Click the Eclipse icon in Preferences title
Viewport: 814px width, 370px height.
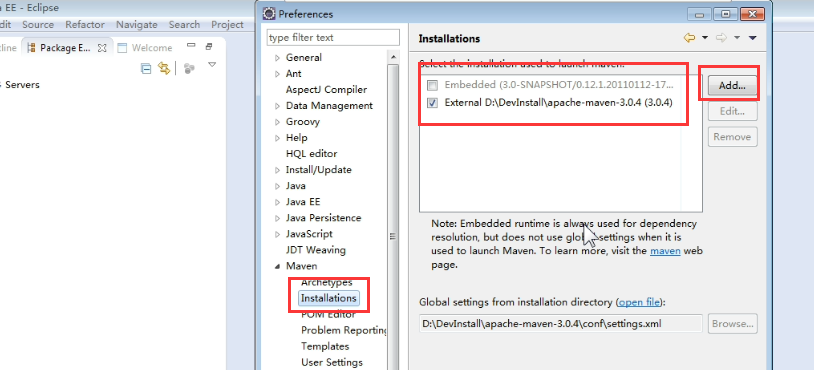click(269, 13)
